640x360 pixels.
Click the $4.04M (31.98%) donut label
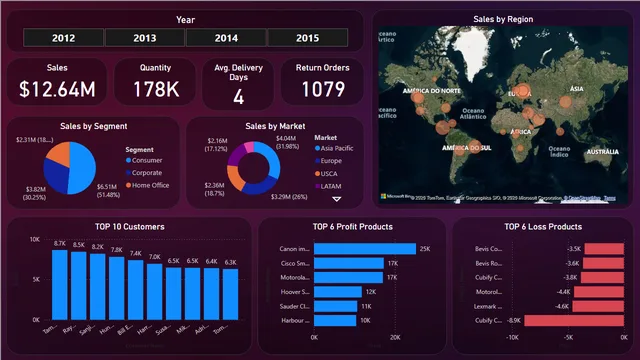point(287,142)
